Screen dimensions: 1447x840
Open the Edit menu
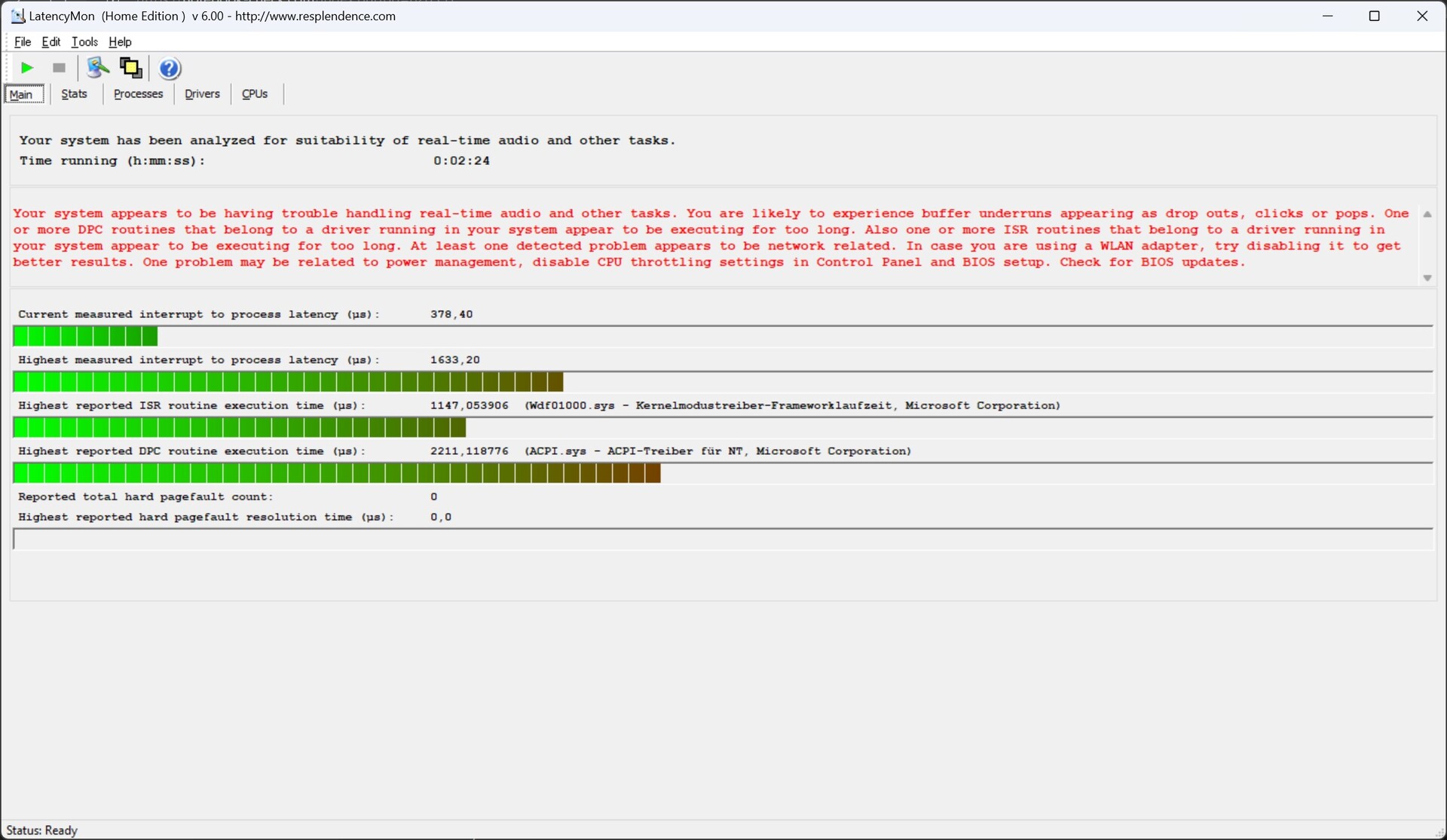(x=51, y=42)
